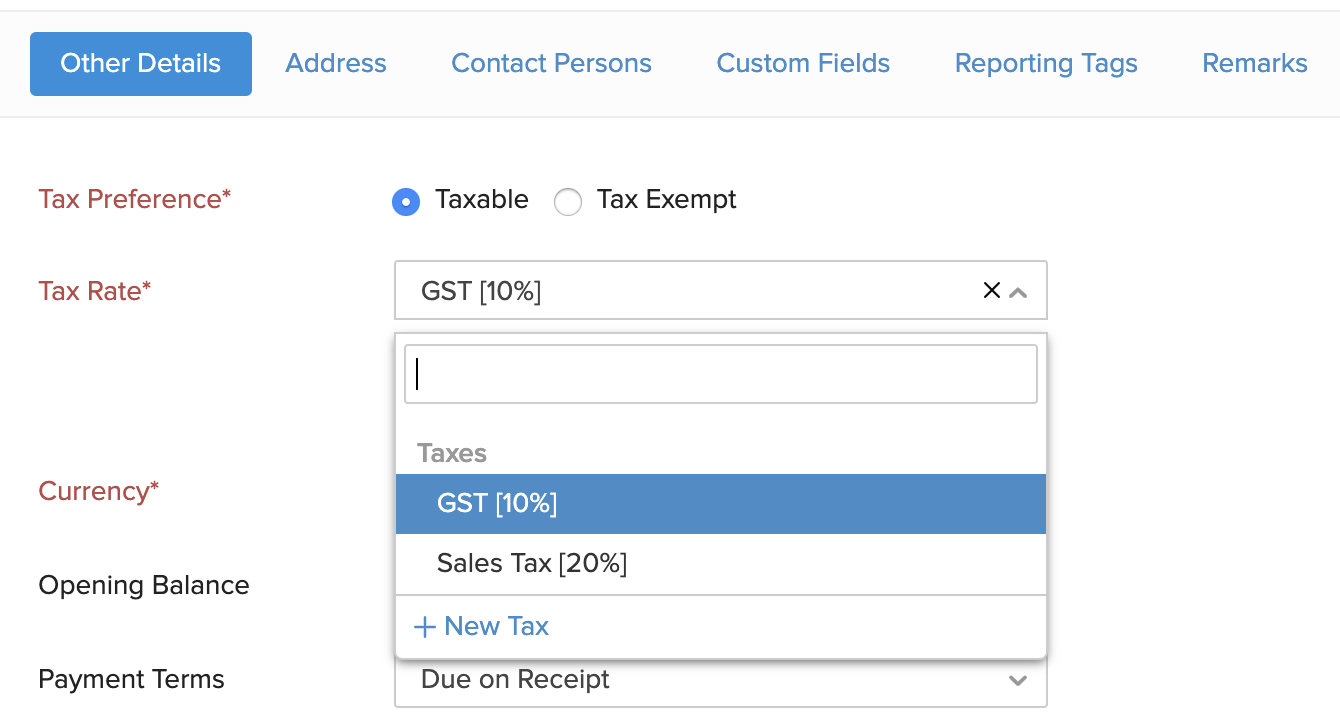Clear the selected Tax Rate value
Viewport: 1340px width, 724px height.
[x=991, y=290]
